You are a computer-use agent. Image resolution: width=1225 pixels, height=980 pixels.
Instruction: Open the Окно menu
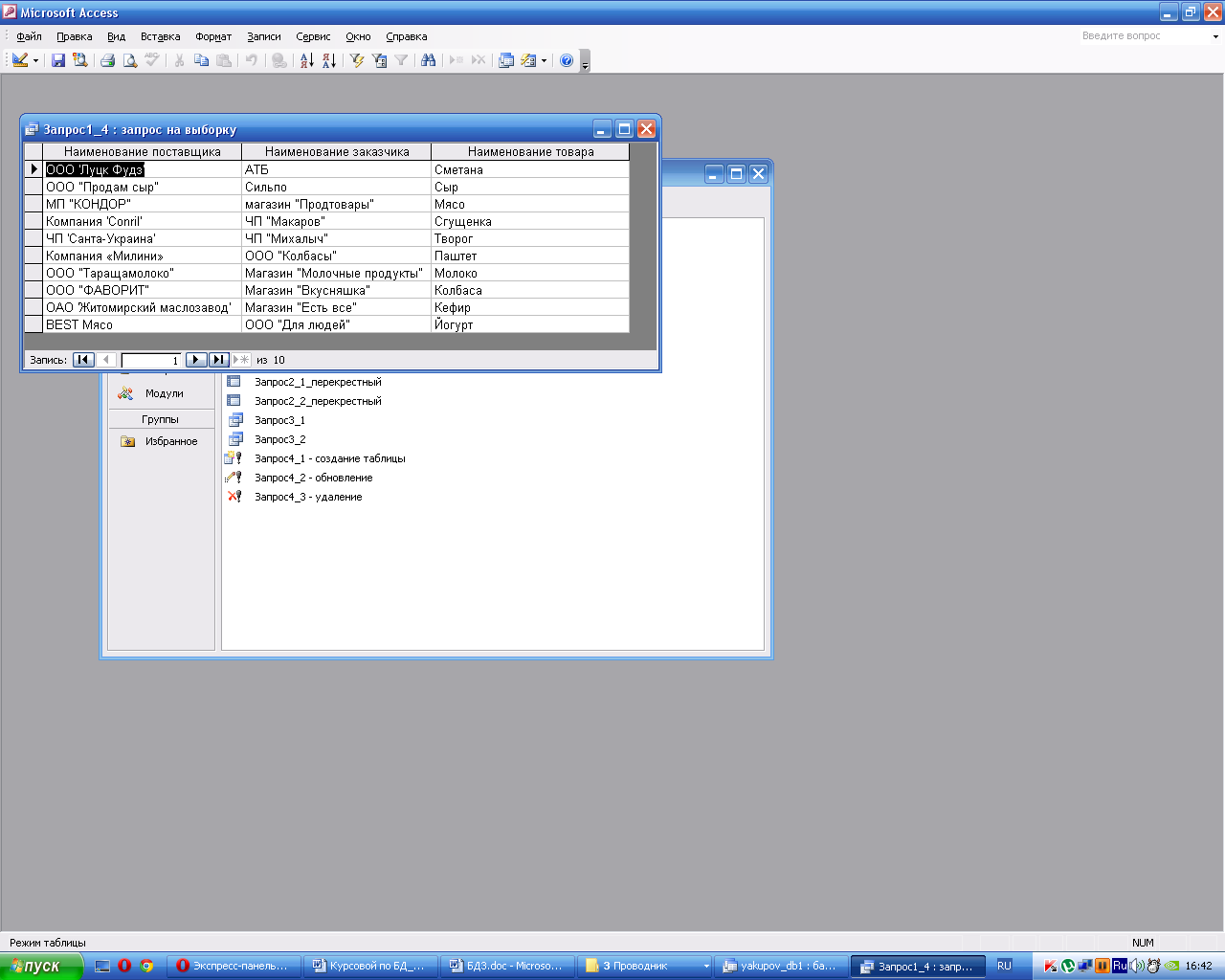pos(358,36)
